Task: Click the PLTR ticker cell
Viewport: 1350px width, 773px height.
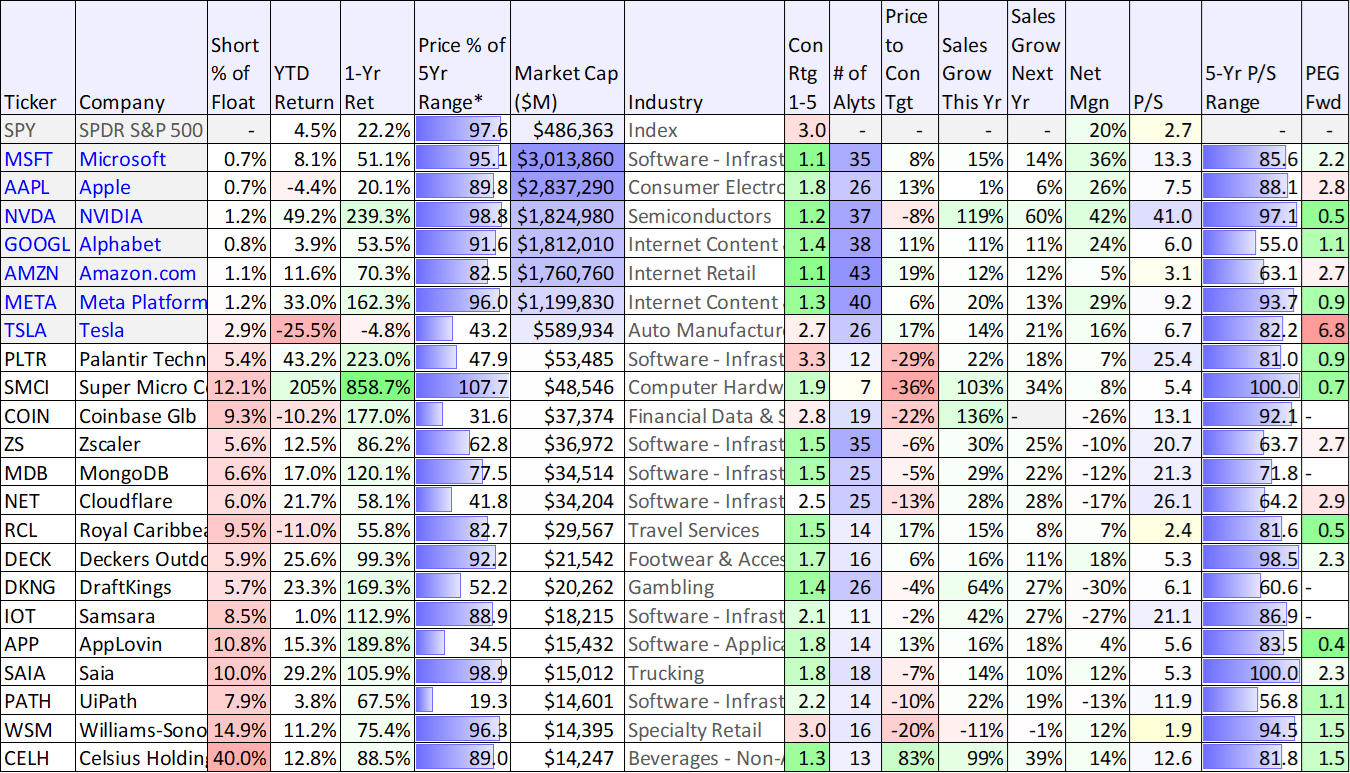Action: [38, 359]
